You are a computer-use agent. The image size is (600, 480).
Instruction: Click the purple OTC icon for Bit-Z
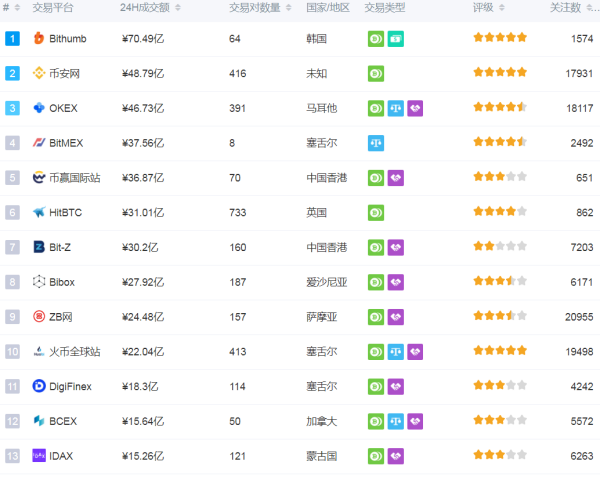[x=396, y=247]
